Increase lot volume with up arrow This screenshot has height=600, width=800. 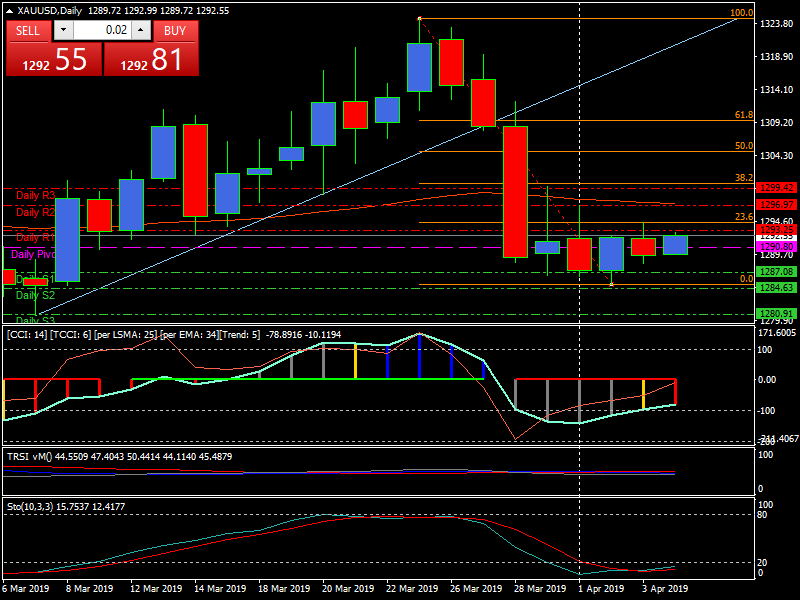click(x=141, y=30)
